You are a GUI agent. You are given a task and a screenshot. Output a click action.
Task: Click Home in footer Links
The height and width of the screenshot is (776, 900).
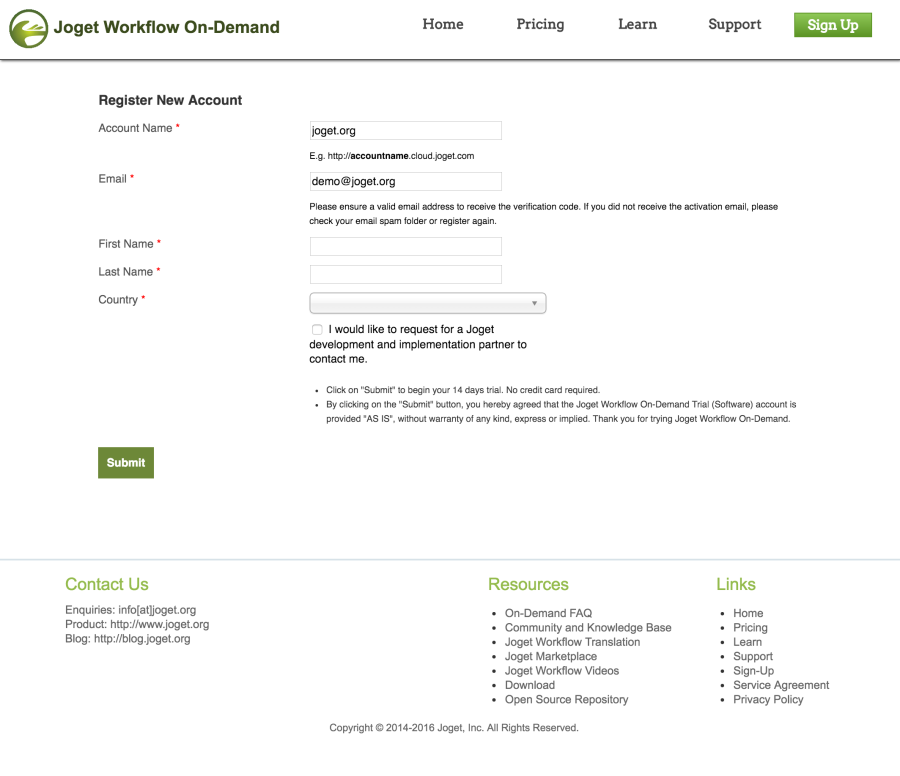point(748,613)
